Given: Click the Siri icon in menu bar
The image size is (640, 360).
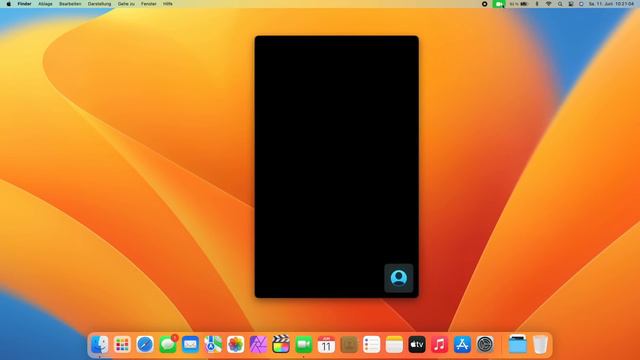Looking at the screenshot, I should pyautogui.click(x=581, y=4).
